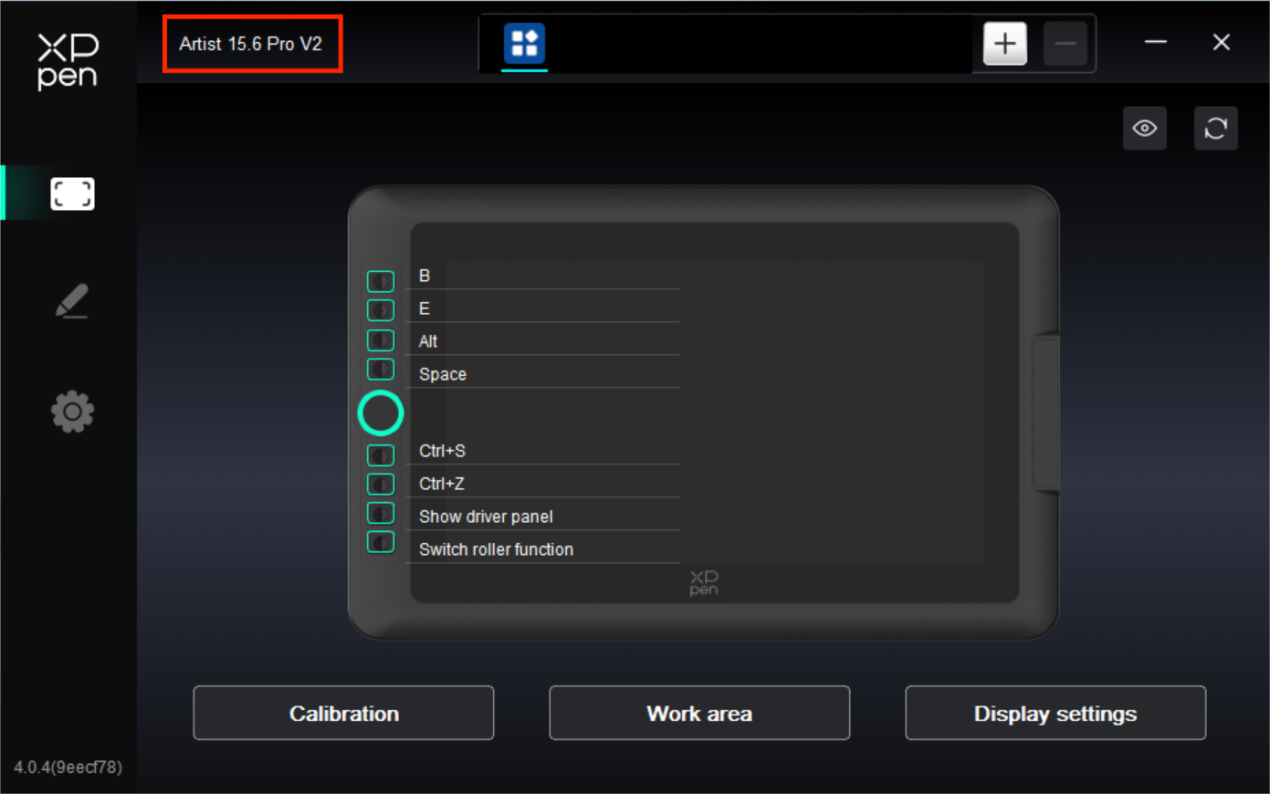Open Display settings
The height and width of the screenshot is (794, 1270).
(x=1055, y=713)
